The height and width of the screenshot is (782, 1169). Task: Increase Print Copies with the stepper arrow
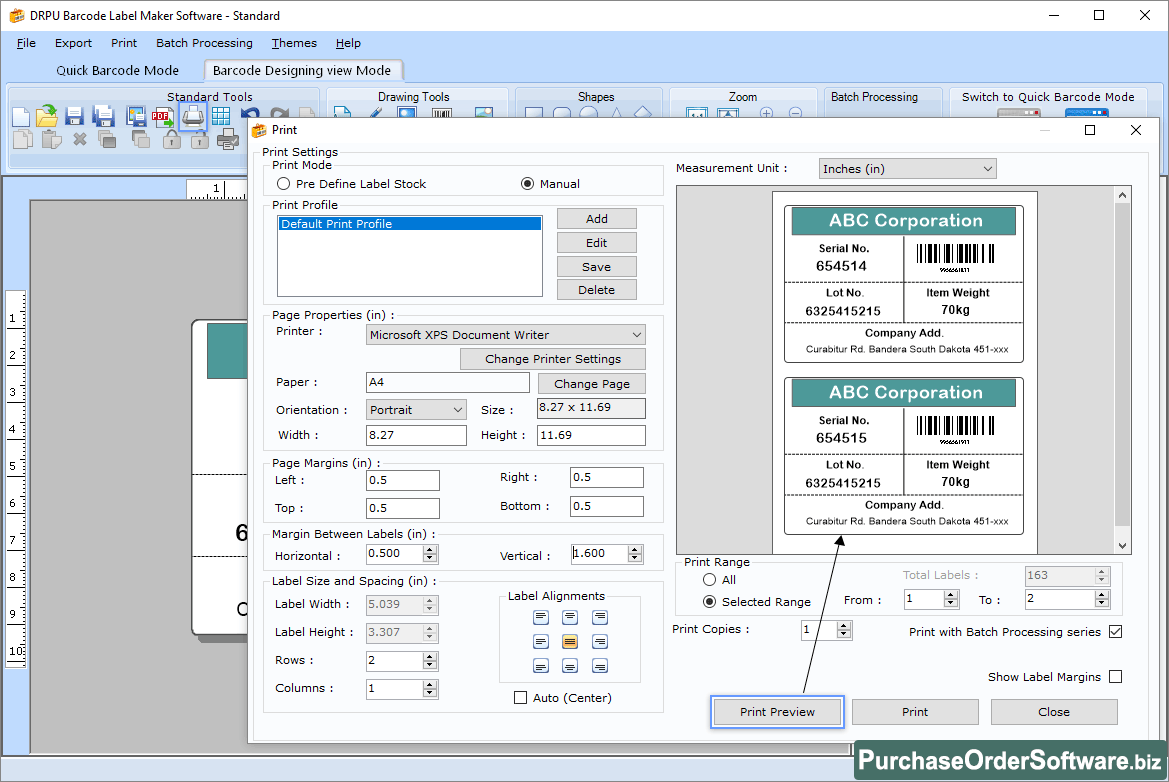[x=843, y=624]
